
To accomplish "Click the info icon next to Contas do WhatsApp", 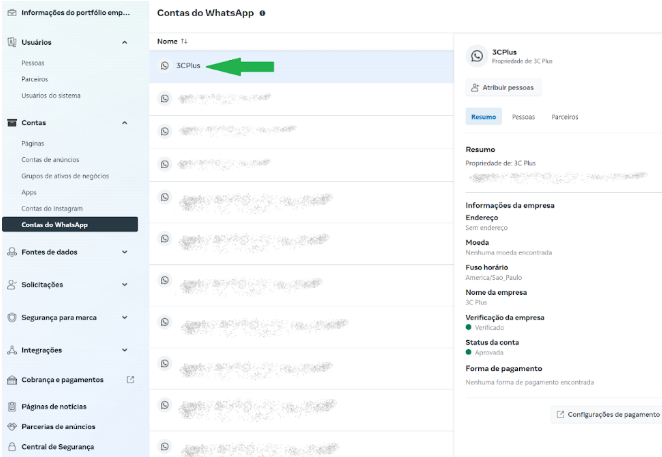I will click(x=262, y=13).
